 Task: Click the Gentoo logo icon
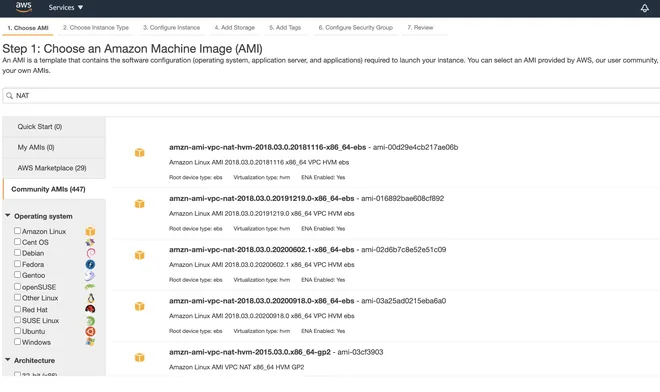tap(90, 275)
